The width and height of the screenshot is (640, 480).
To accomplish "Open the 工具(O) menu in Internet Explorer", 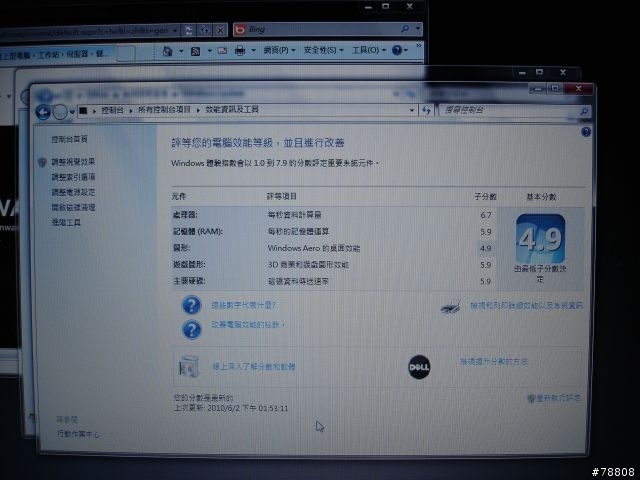I will [x=369, y=50].
